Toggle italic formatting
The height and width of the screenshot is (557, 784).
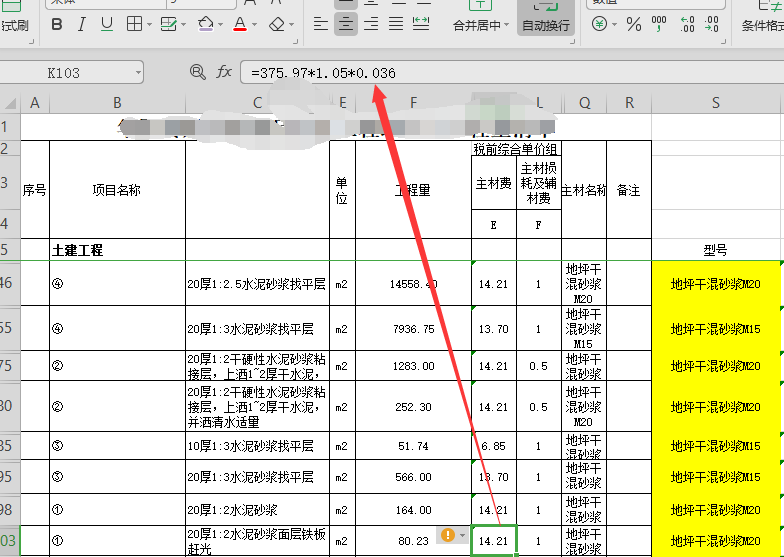click(x=82, y=24)
